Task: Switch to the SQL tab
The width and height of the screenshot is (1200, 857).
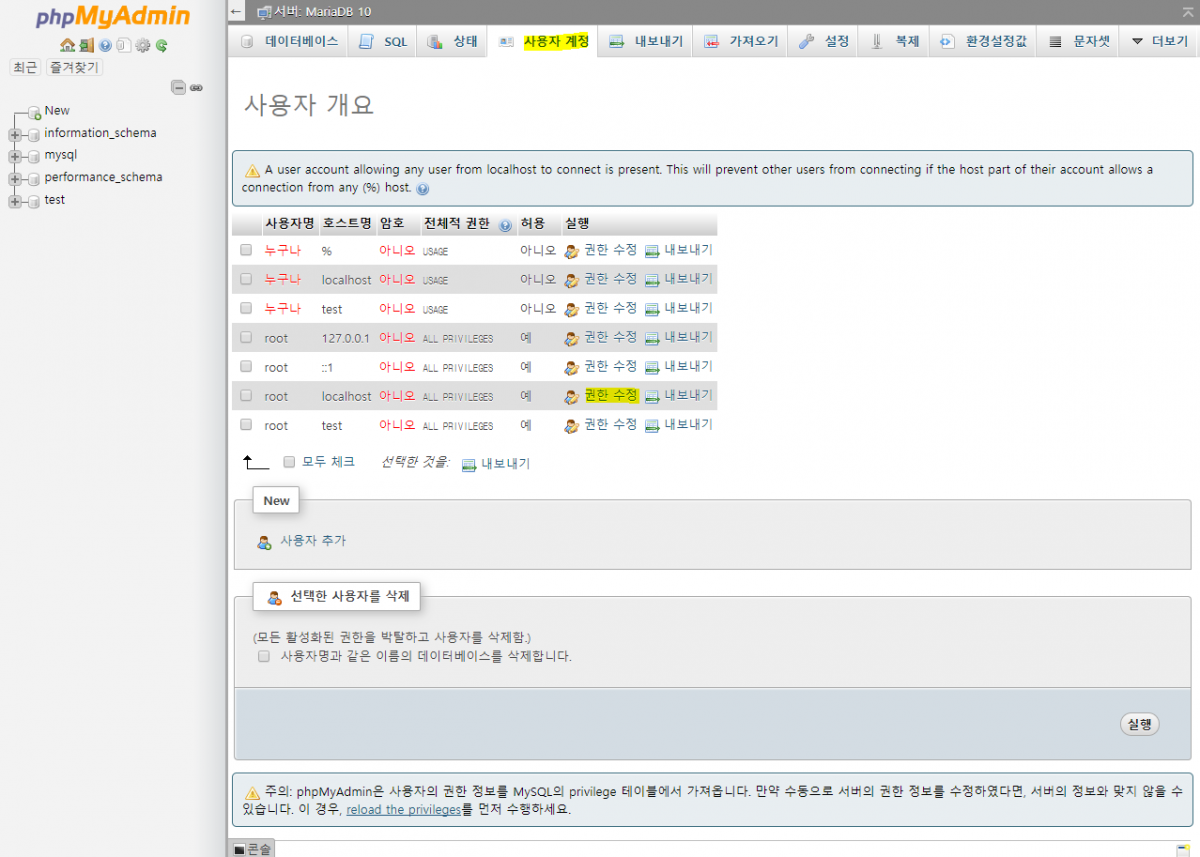Action: click(x=383, y=41)
